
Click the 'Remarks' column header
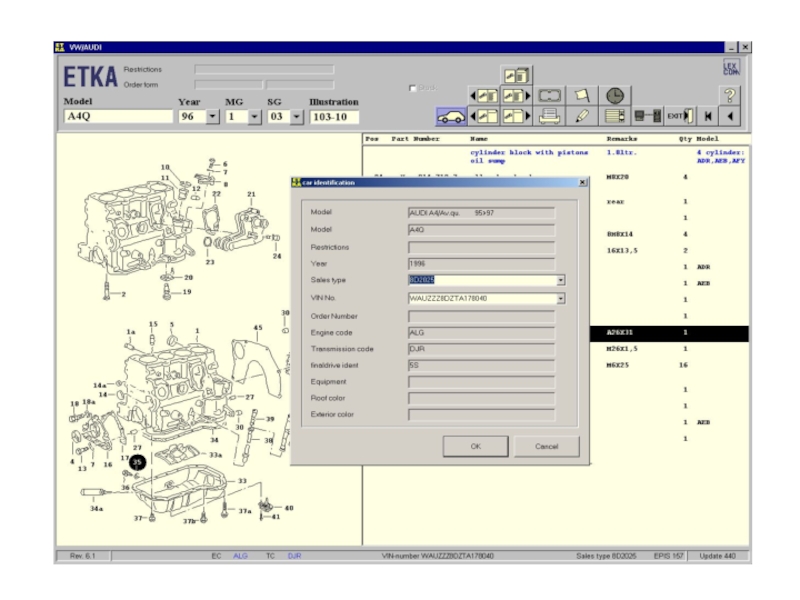pyautogui.click(x=622, y=139)
